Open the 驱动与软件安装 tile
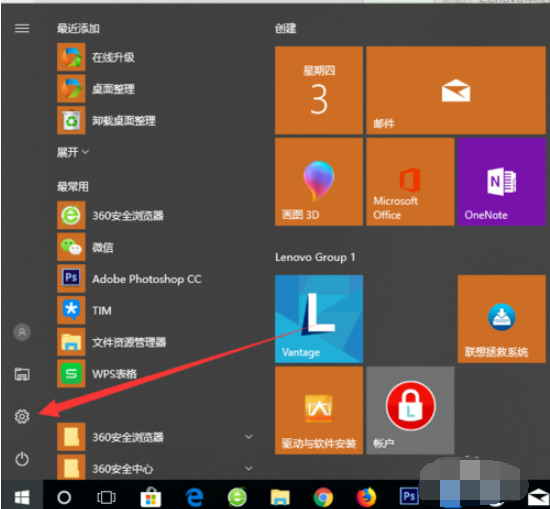 pyautogui.click(x=319, y=410)
